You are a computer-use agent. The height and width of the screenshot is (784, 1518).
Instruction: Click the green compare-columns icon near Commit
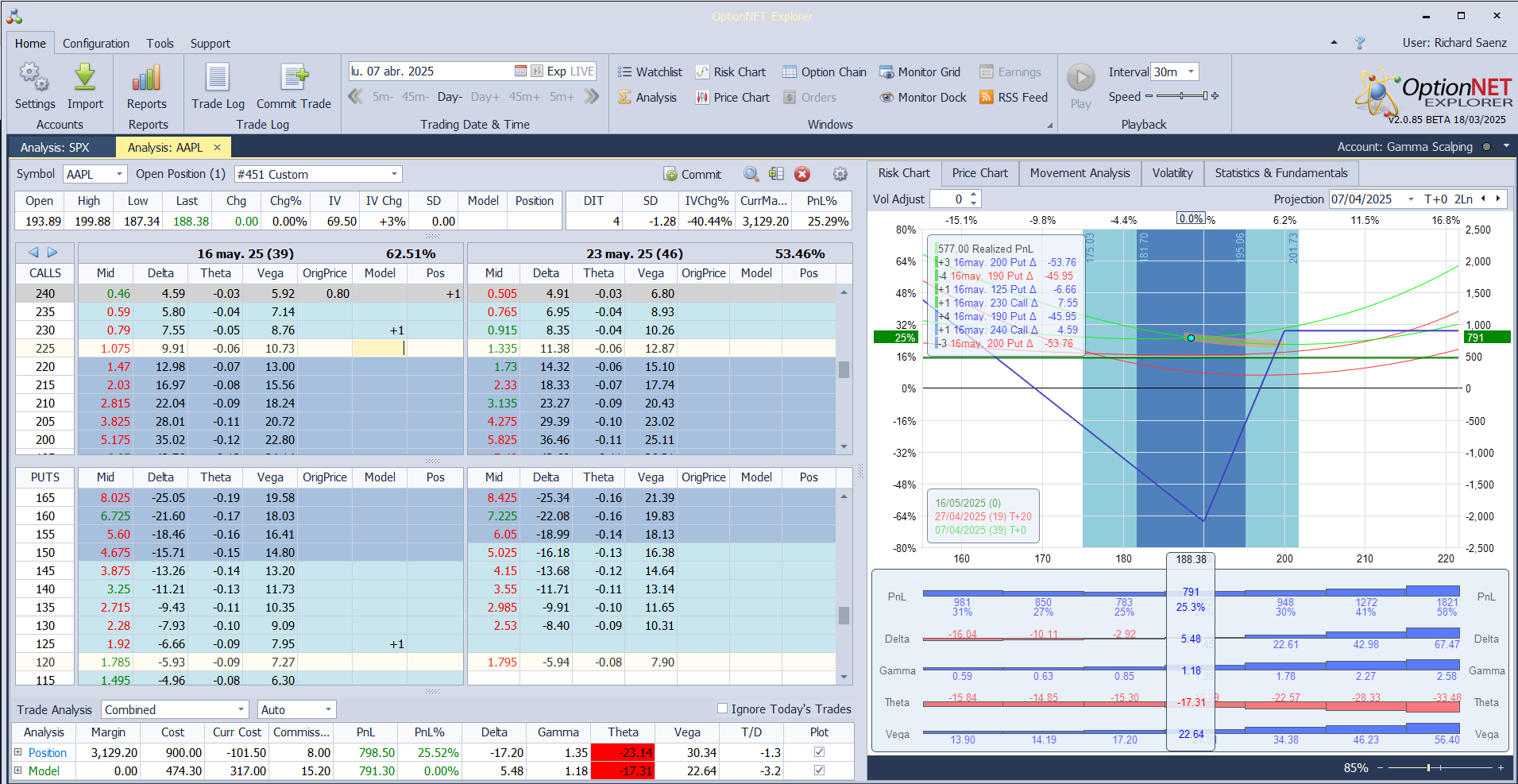click(776, 174)
